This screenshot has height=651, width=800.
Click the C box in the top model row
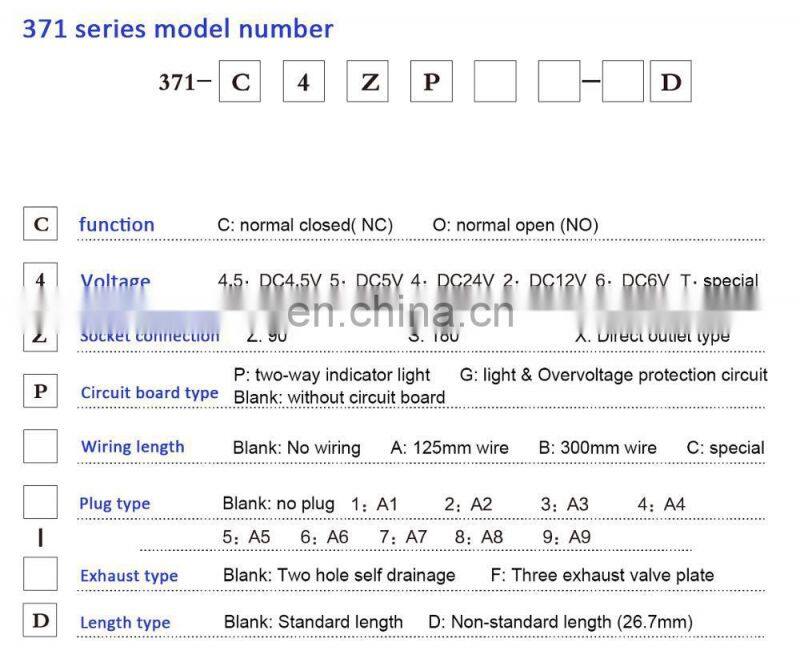point(240,82)
